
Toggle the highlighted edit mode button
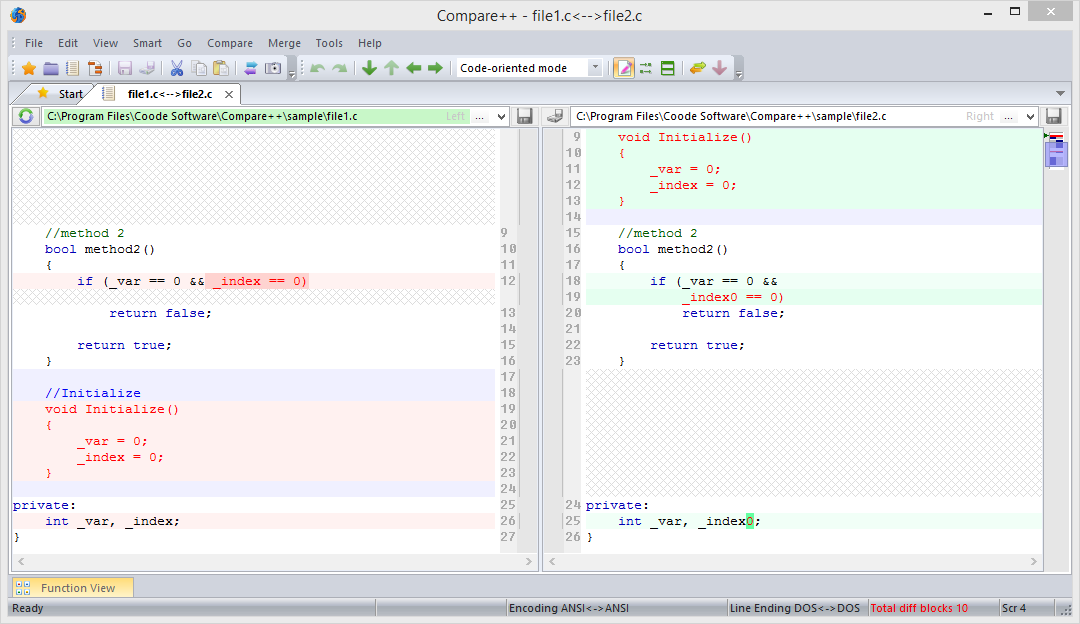[x=624, y=68]
